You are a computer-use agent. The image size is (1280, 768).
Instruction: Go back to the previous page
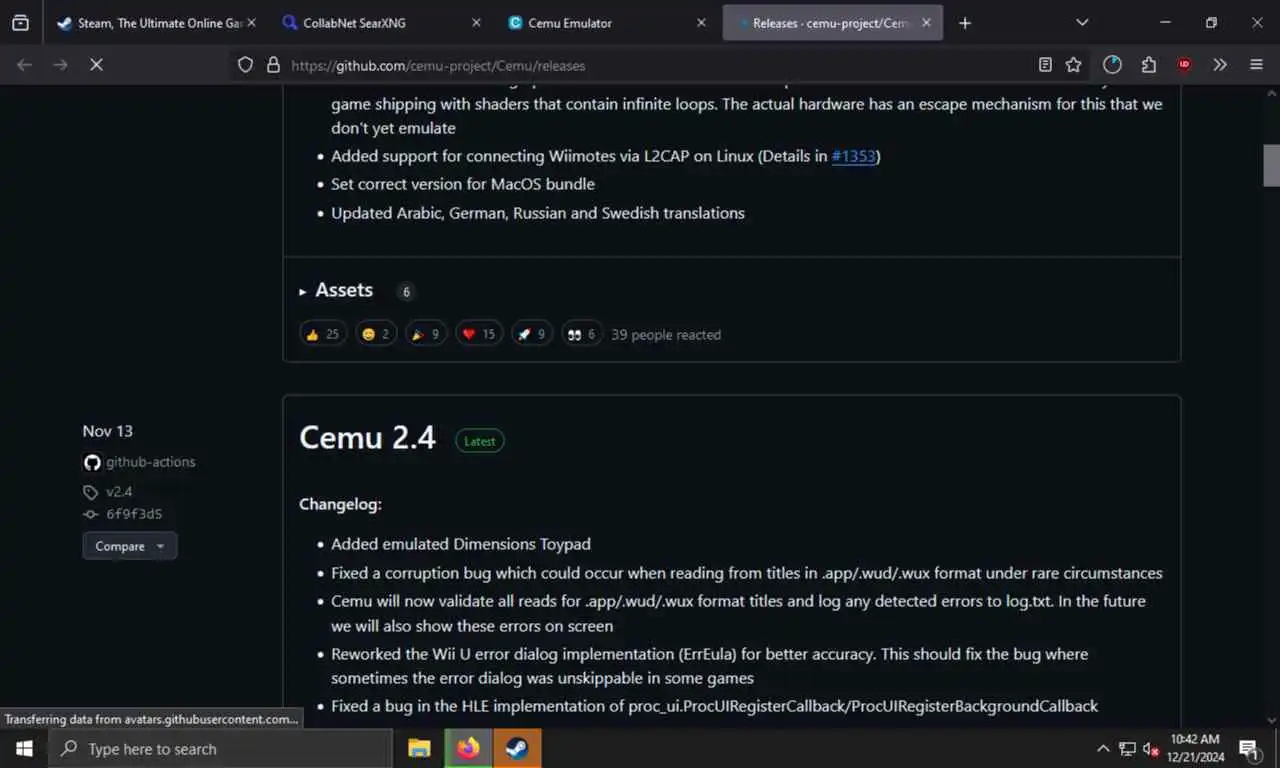[25, 64]
